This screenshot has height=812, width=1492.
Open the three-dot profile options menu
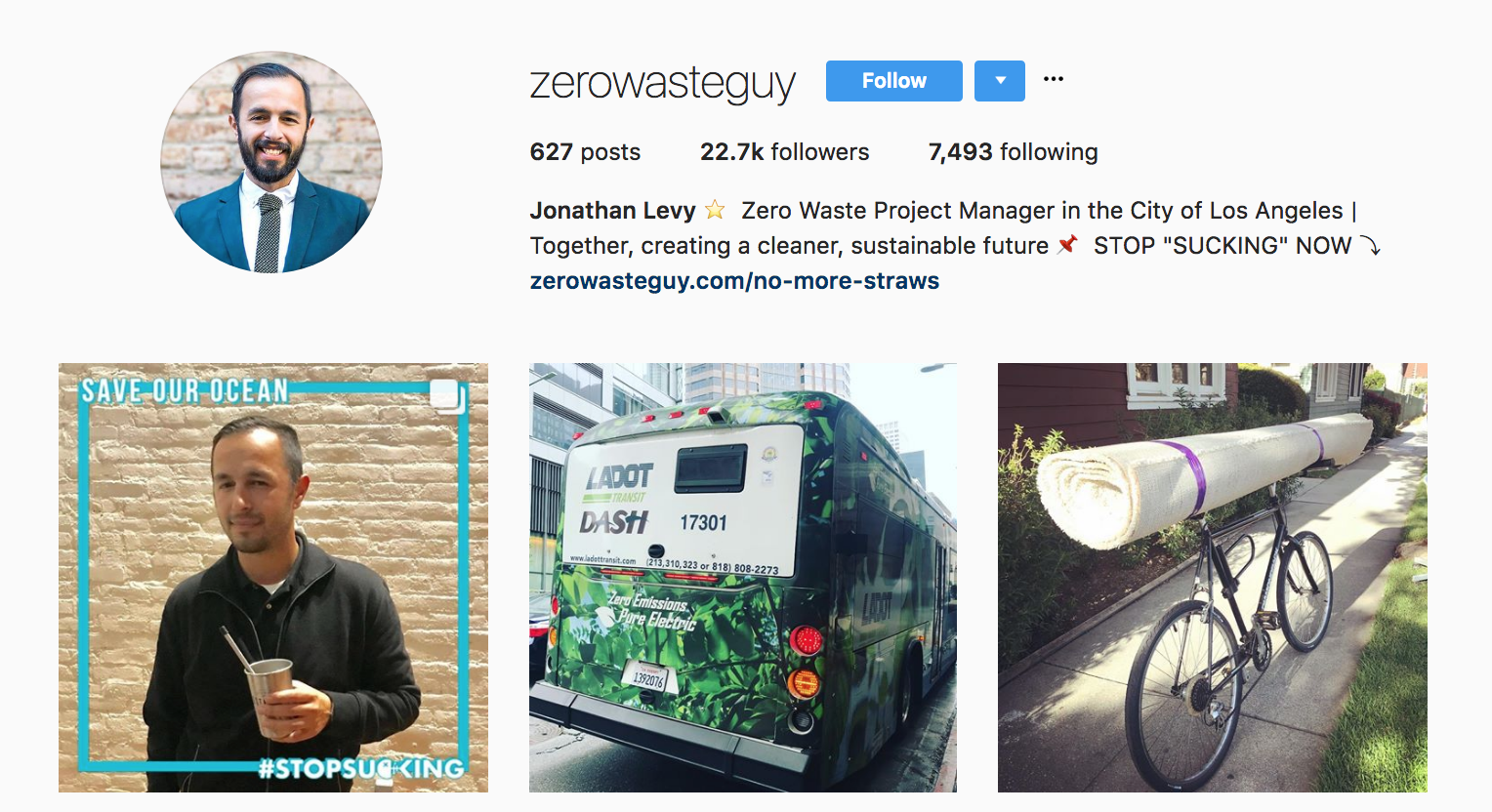1054,79
